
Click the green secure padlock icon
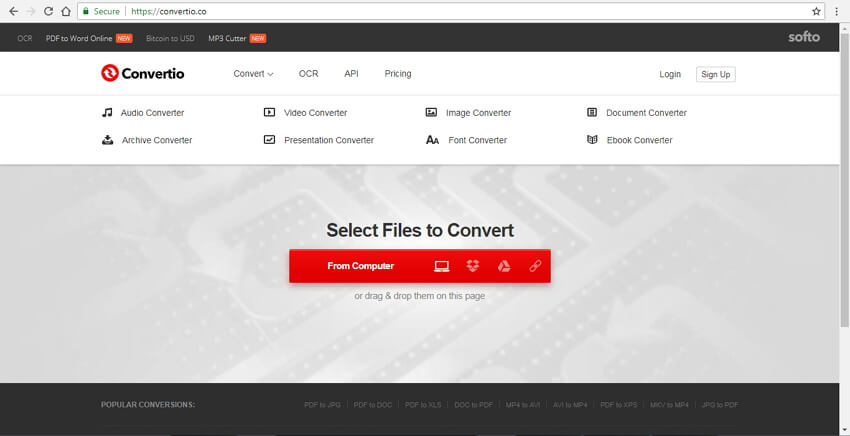(x=86, y=11)
